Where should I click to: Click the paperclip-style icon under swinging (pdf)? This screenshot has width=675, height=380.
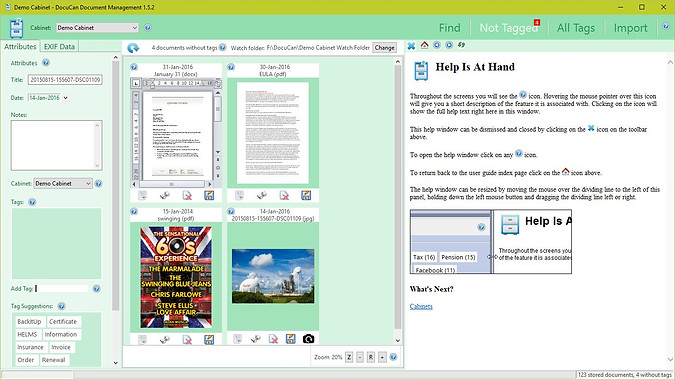pos(164,340)
